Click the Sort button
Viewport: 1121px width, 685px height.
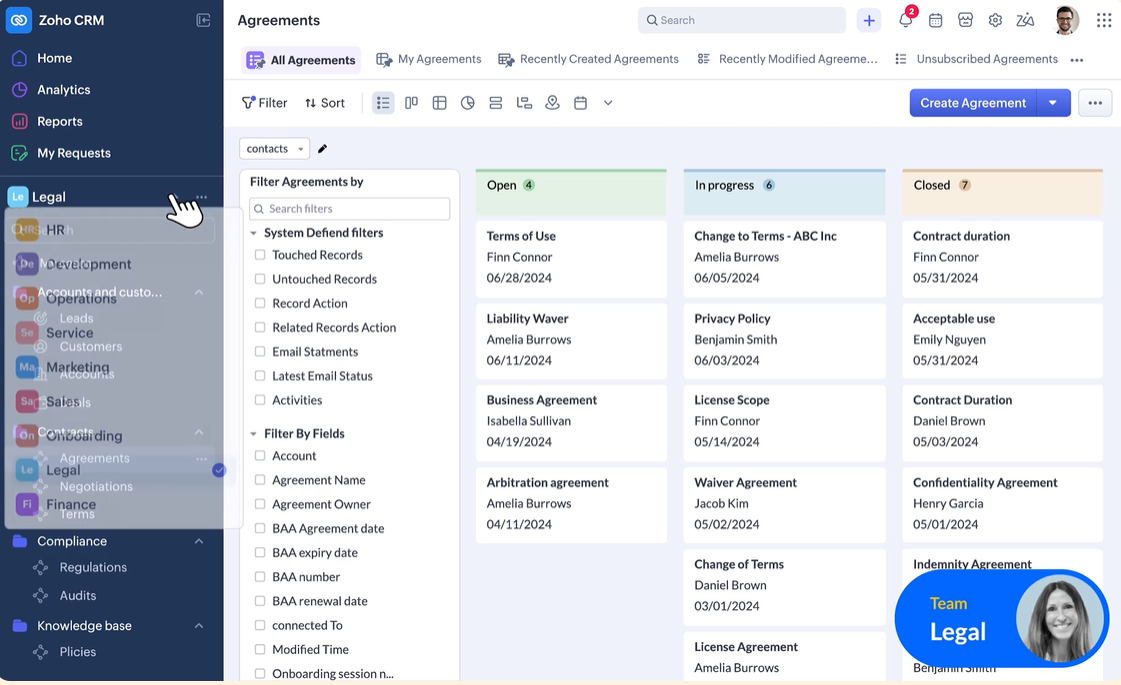[x=325, y=103]
